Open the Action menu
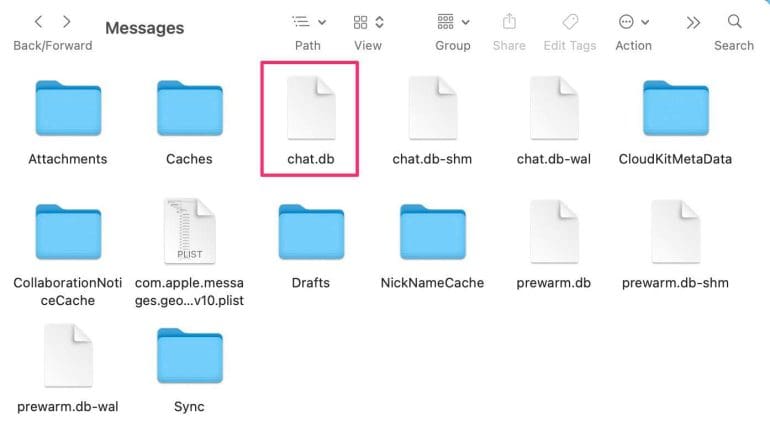Viewport: 770px width, 441px height. click(x=633, y=22)
